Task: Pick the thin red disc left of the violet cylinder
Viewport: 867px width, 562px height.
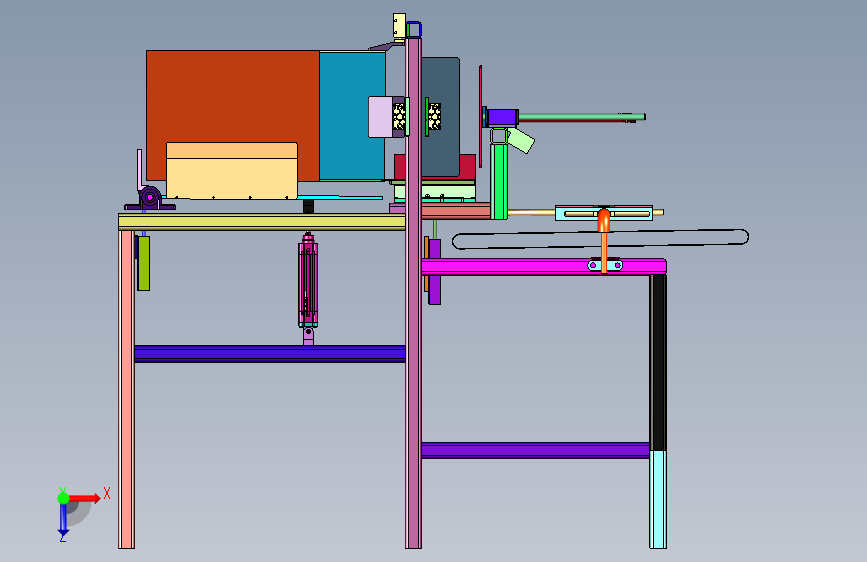Action: tap(480, 116)
